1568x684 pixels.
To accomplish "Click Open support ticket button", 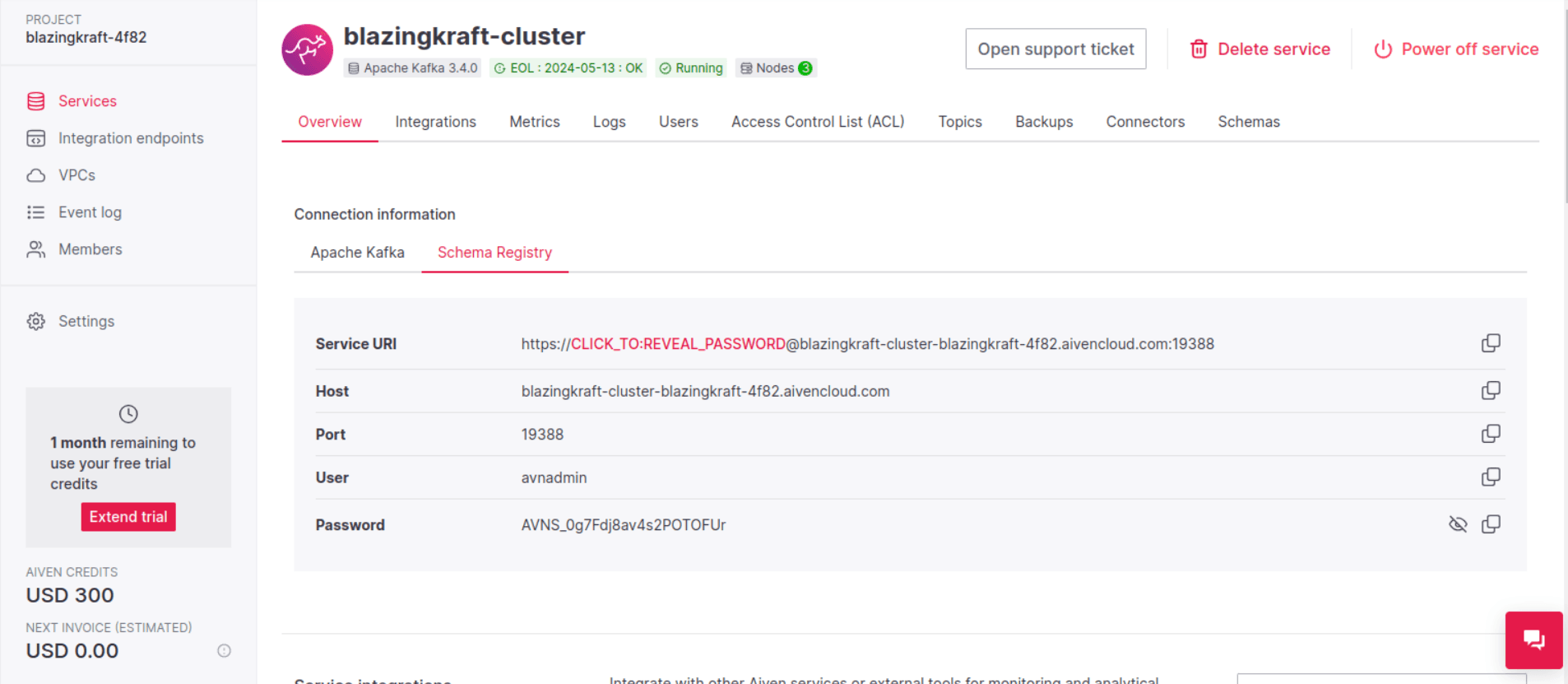I will (1055, 49).
